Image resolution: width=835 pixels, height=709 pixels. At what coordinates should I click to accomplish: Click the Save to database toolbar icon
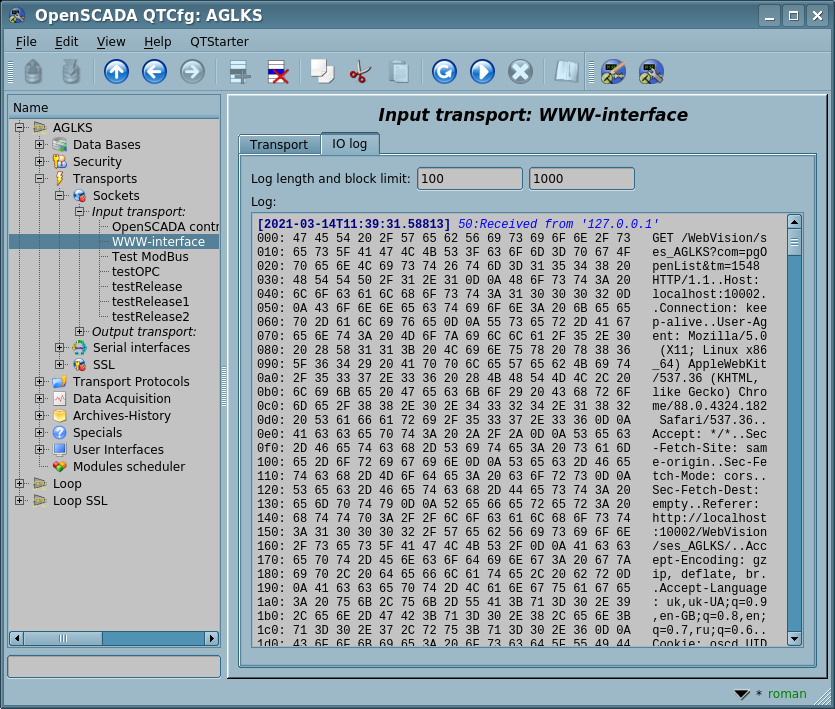coord(71,72)
